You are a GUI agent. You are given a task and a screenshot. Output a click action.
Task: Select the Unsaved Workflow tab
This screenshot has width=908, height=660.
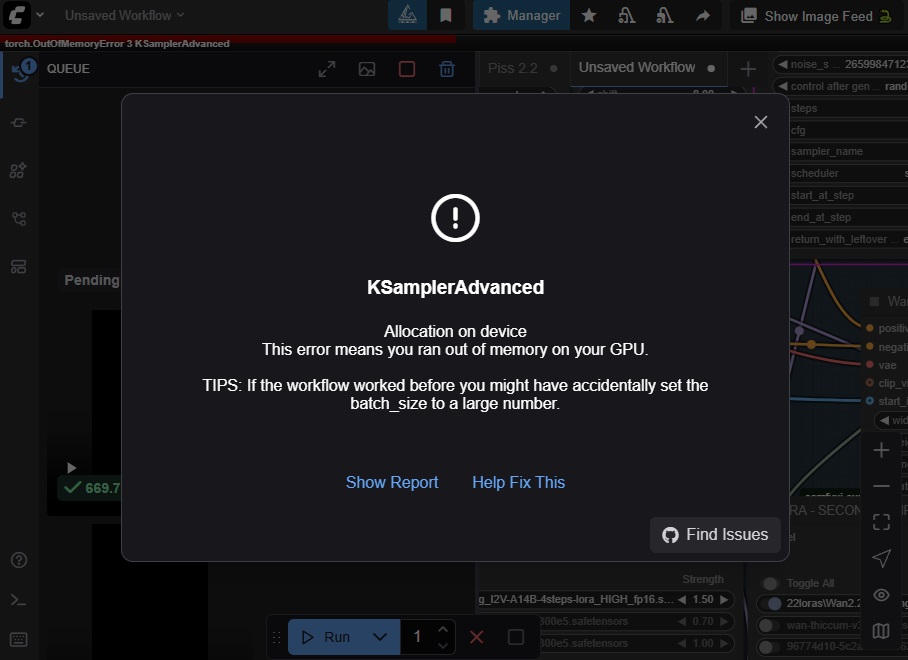(x=637, y=67)
